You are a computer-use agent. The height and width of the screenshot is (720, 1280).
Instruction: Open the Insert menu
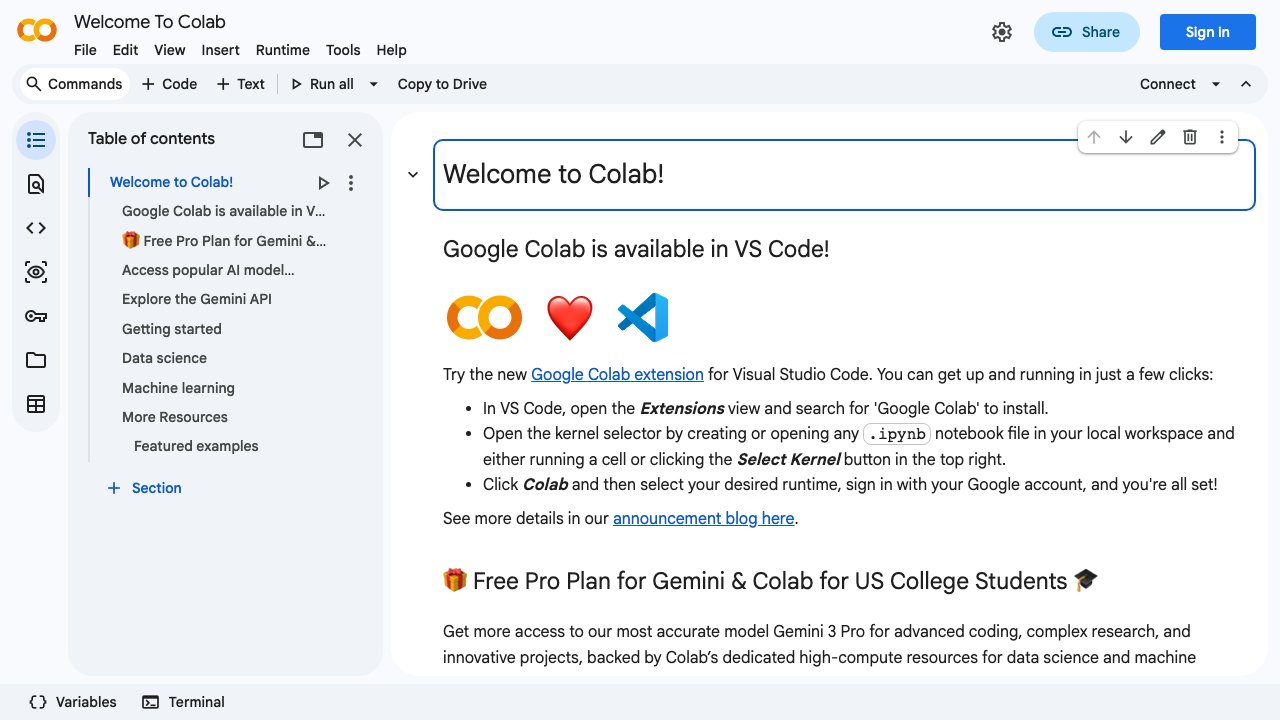pos(220,50)
